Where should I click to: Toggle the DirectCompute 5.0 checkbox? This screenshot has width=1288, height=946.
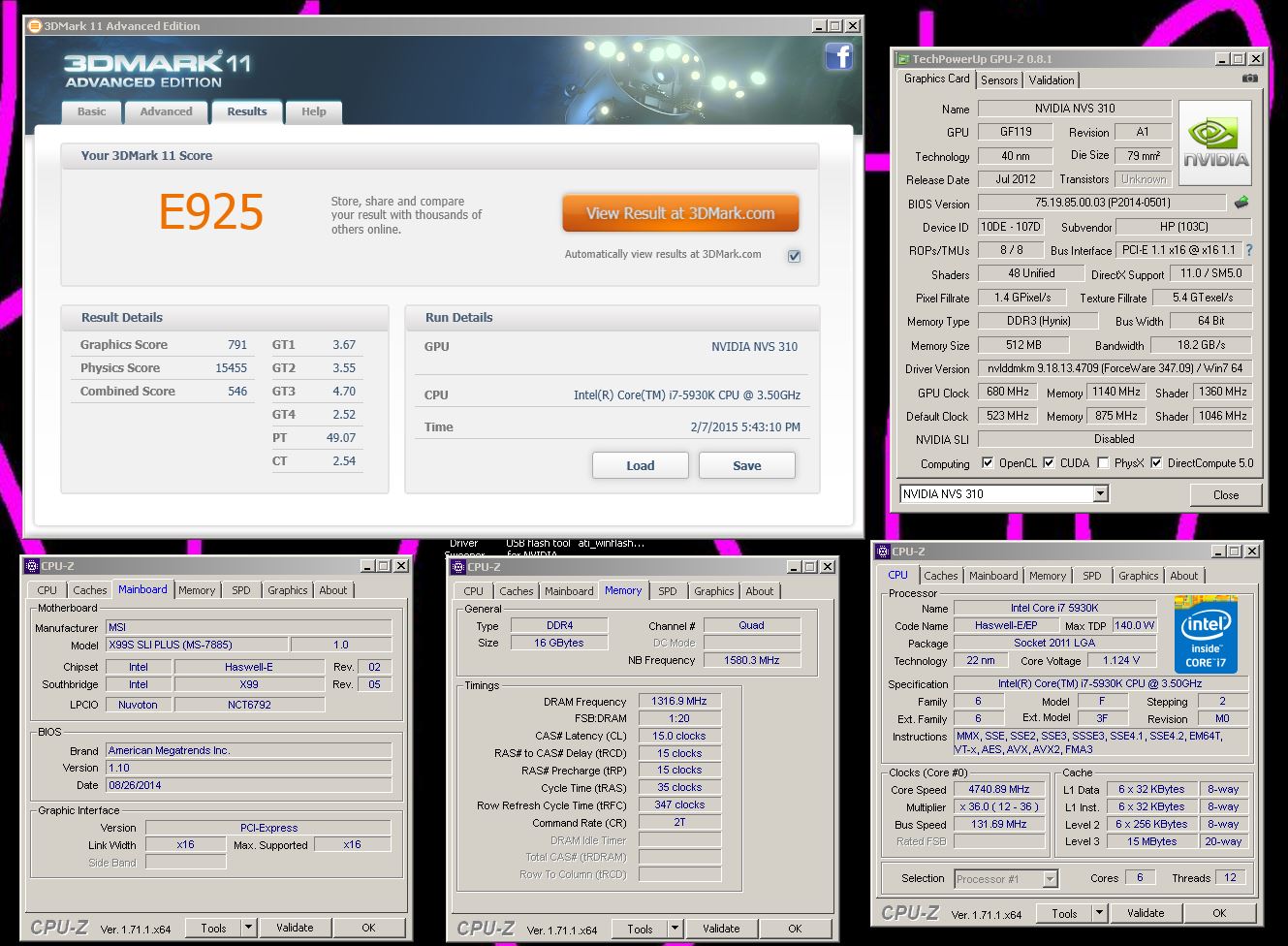[x=1156, y=463]
